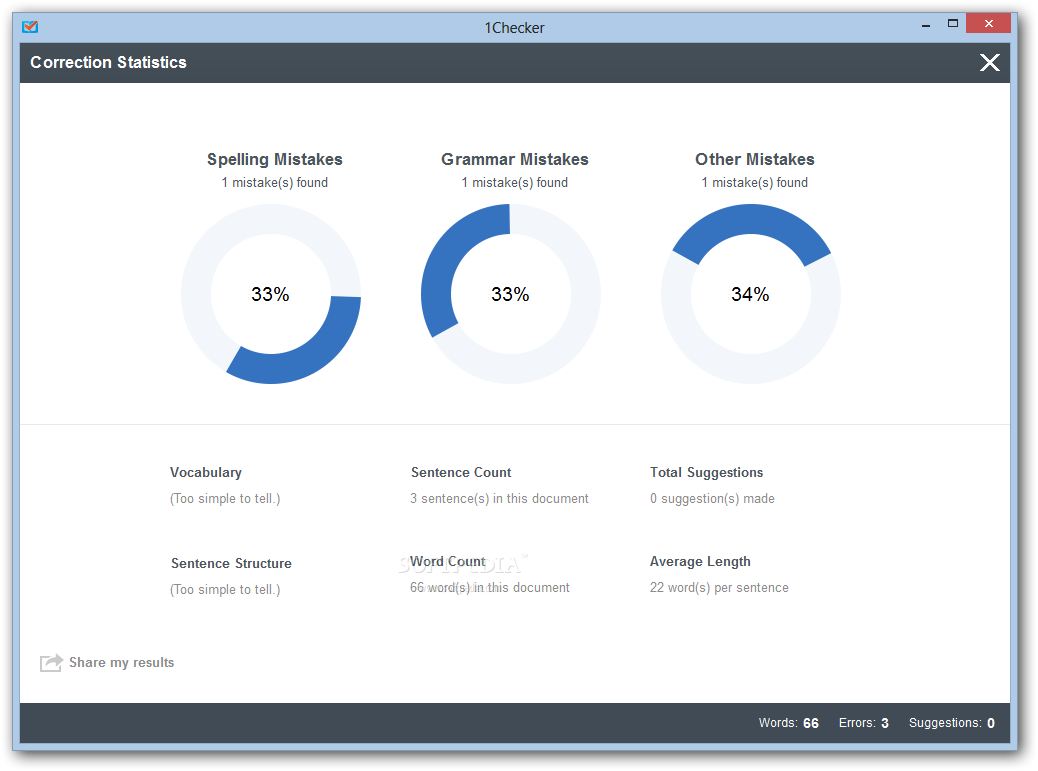Close the Correction Statistics panel
Viewport: 1038px width, 771px height.
(990, 62)
